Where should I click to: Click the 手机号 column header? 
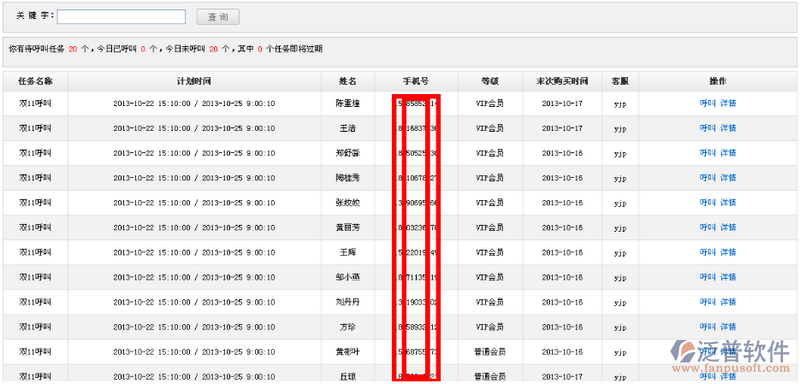click(416, 81)
